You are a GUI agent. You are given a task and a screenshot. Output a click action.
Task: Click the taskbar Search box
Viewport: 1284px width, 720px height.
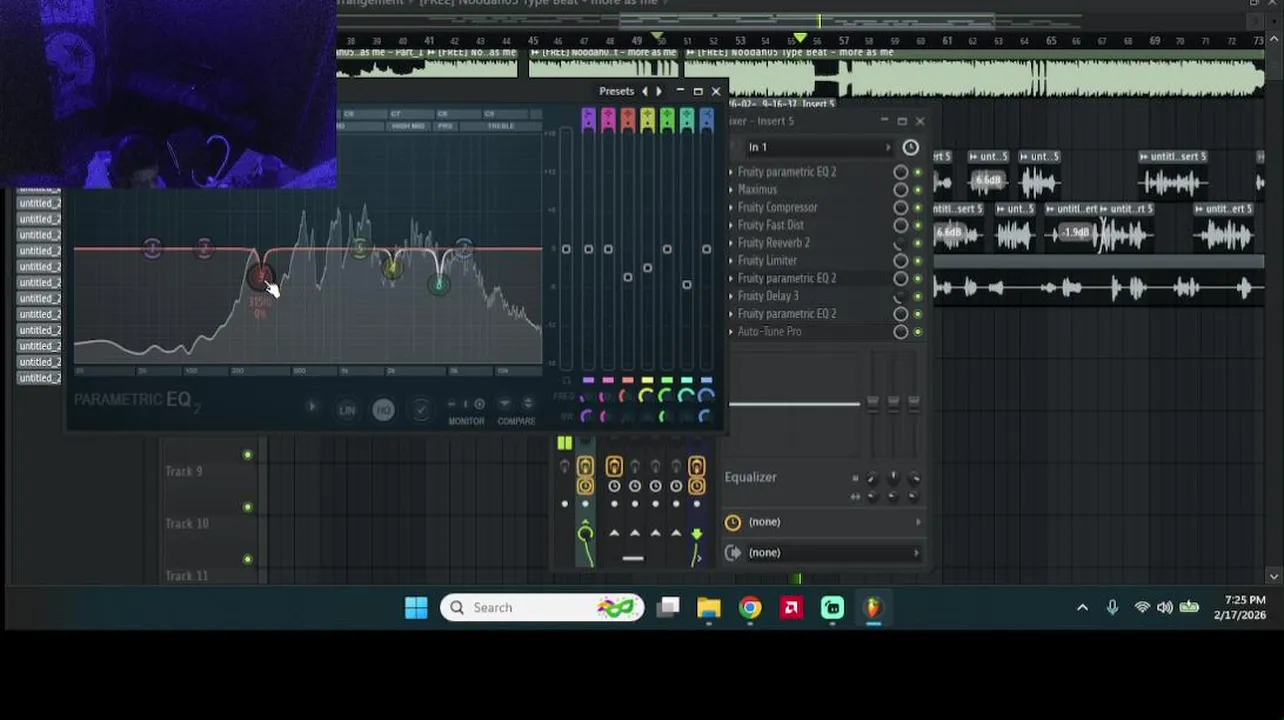(x=543, y=607)
